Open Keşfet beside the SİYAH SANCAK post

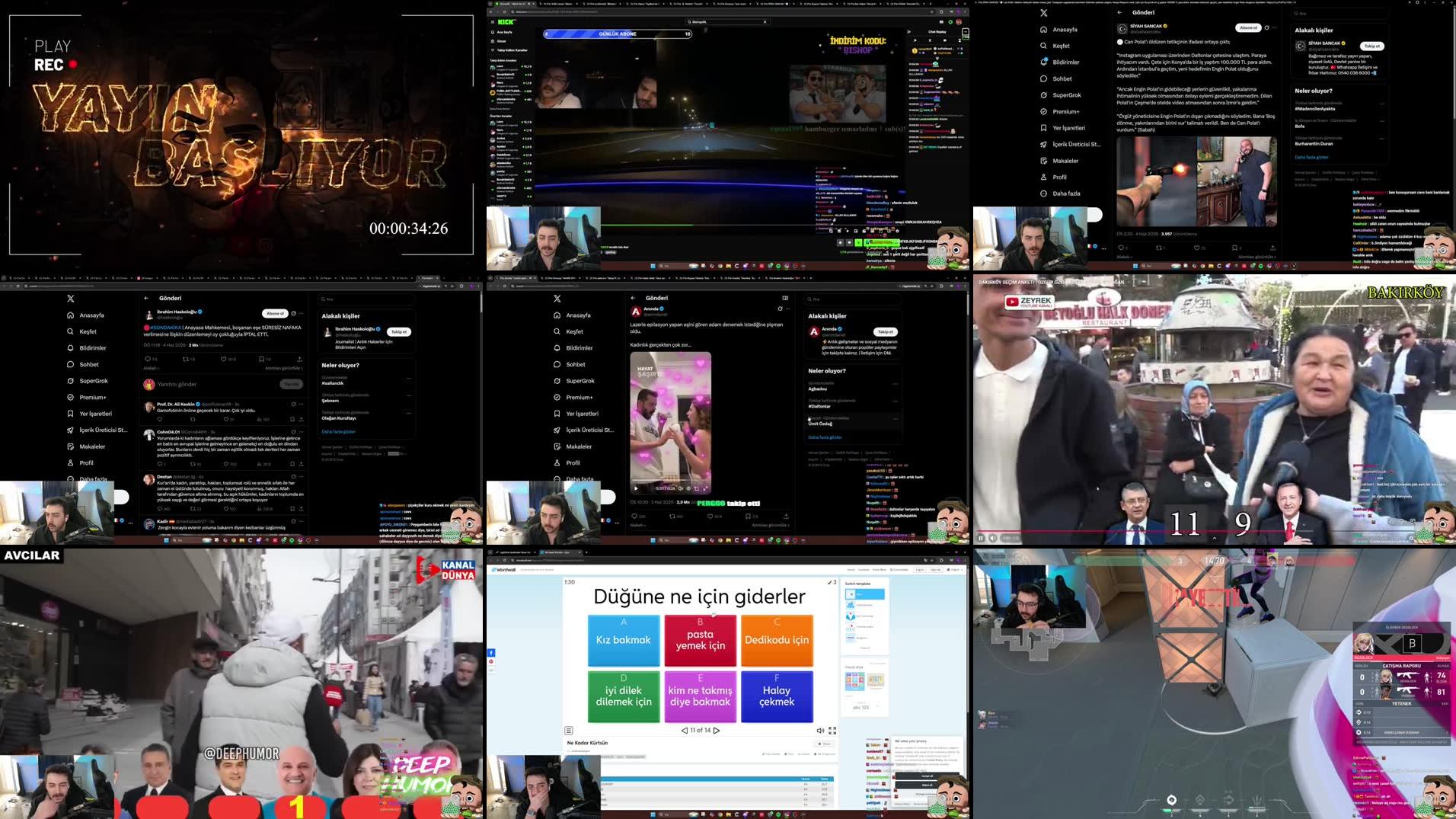click(x=1055, y=46)
